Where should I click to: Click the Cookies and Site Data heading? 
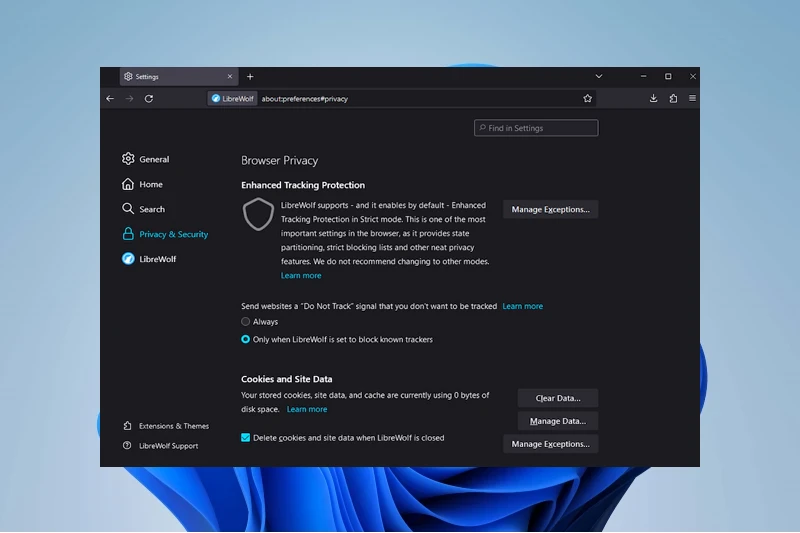pos(287,379)
